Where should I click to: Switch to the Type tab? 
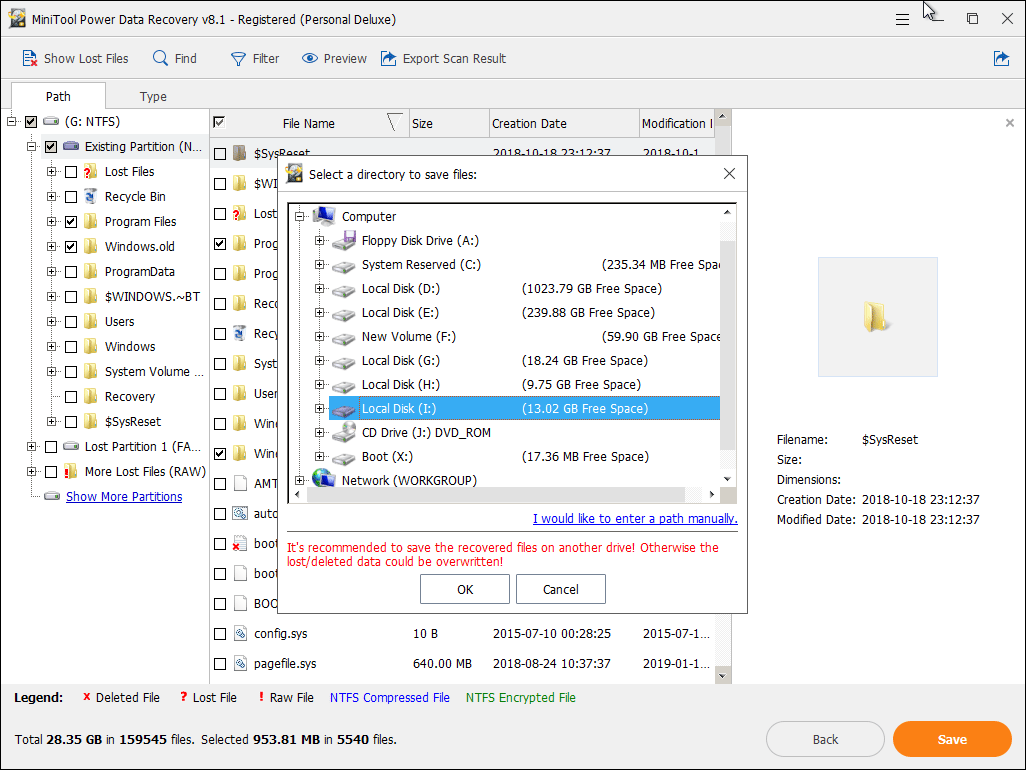click(x=153, y=97)
